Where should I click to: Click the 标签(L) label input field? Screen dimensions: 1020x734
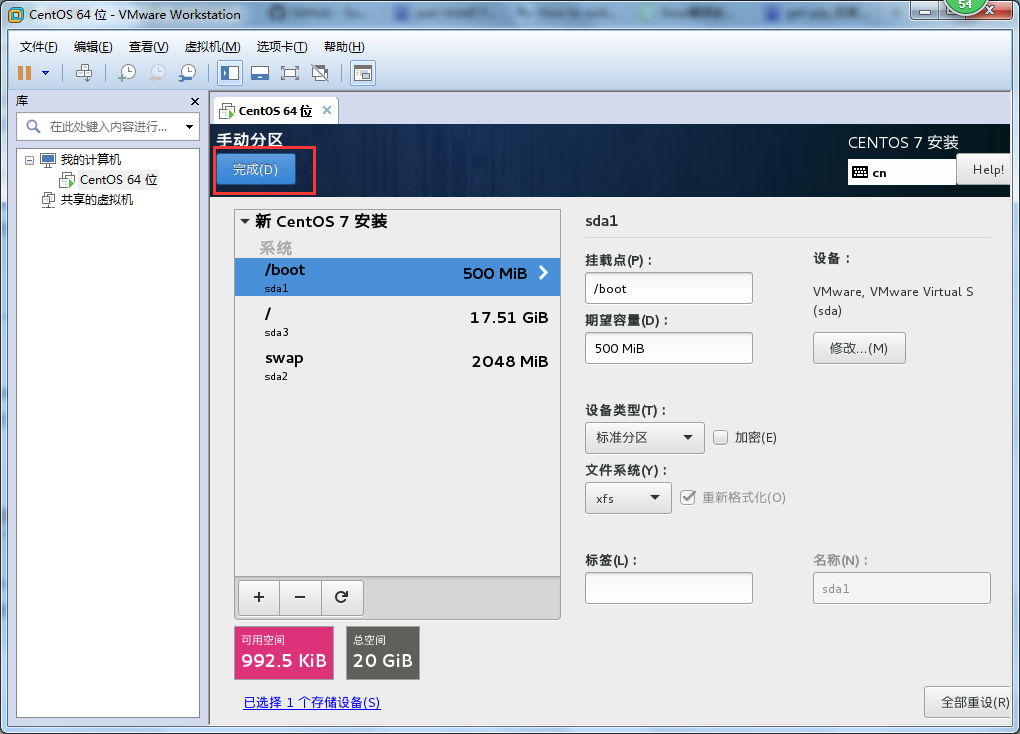(669, 588)
